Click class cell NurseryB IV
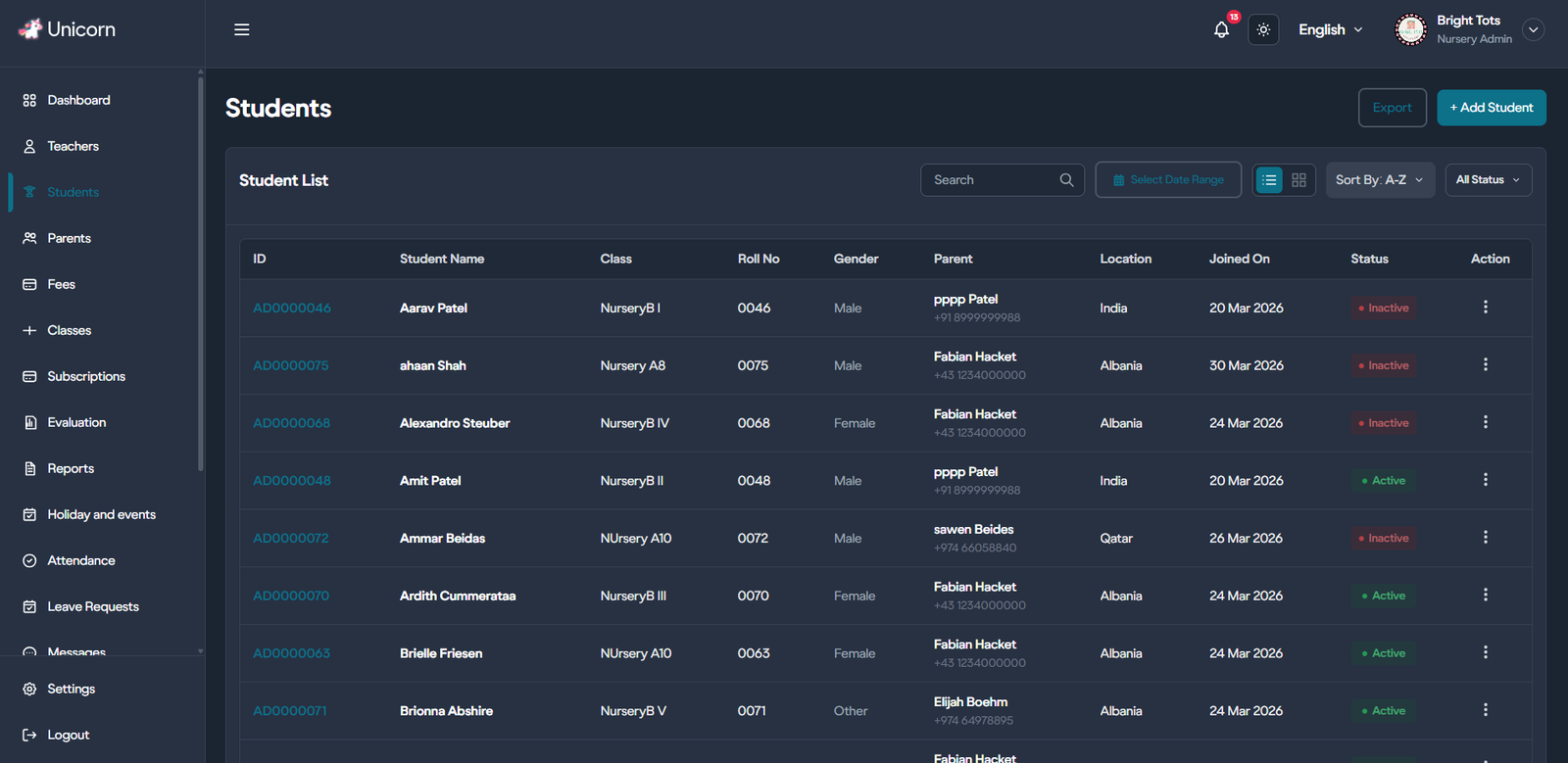Image resolution: width=1568 pixels, height=763 pixels. click(635, 423)
